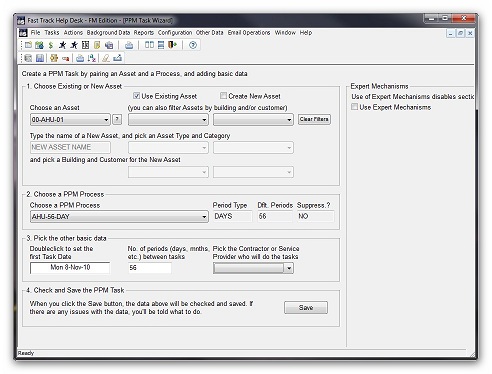The width and height of the screenshot is (492, 374).
Task: Open the Contractor or Service Provider dropdown
Action: click(x=253, y=268)
